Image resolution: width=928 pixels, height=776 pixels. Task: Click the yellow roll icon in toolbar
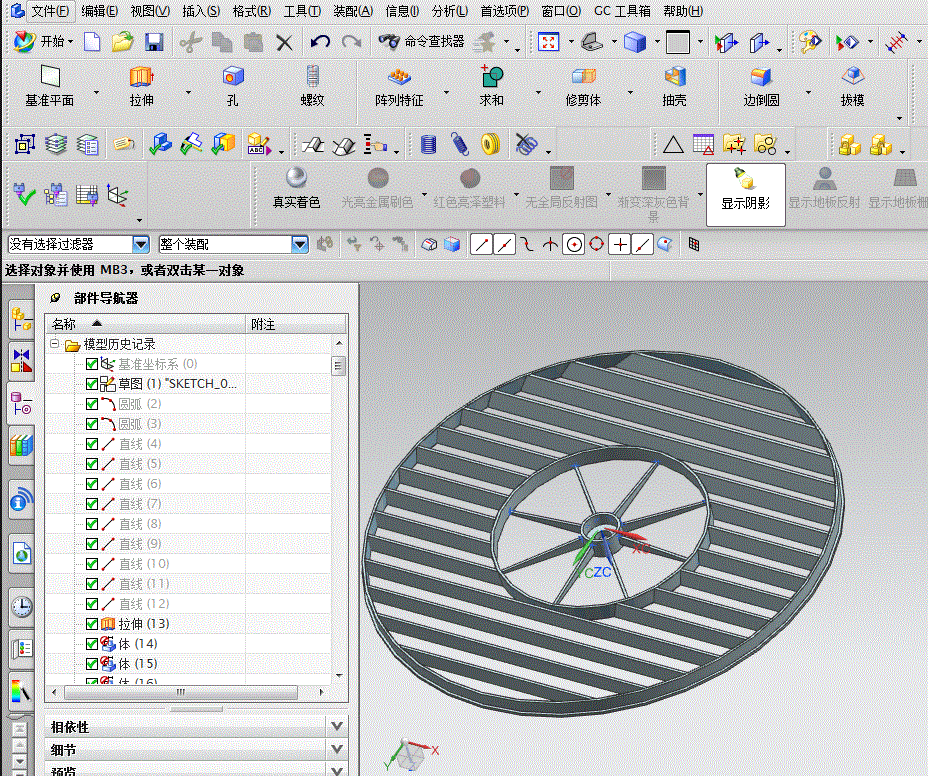point(491,144)
